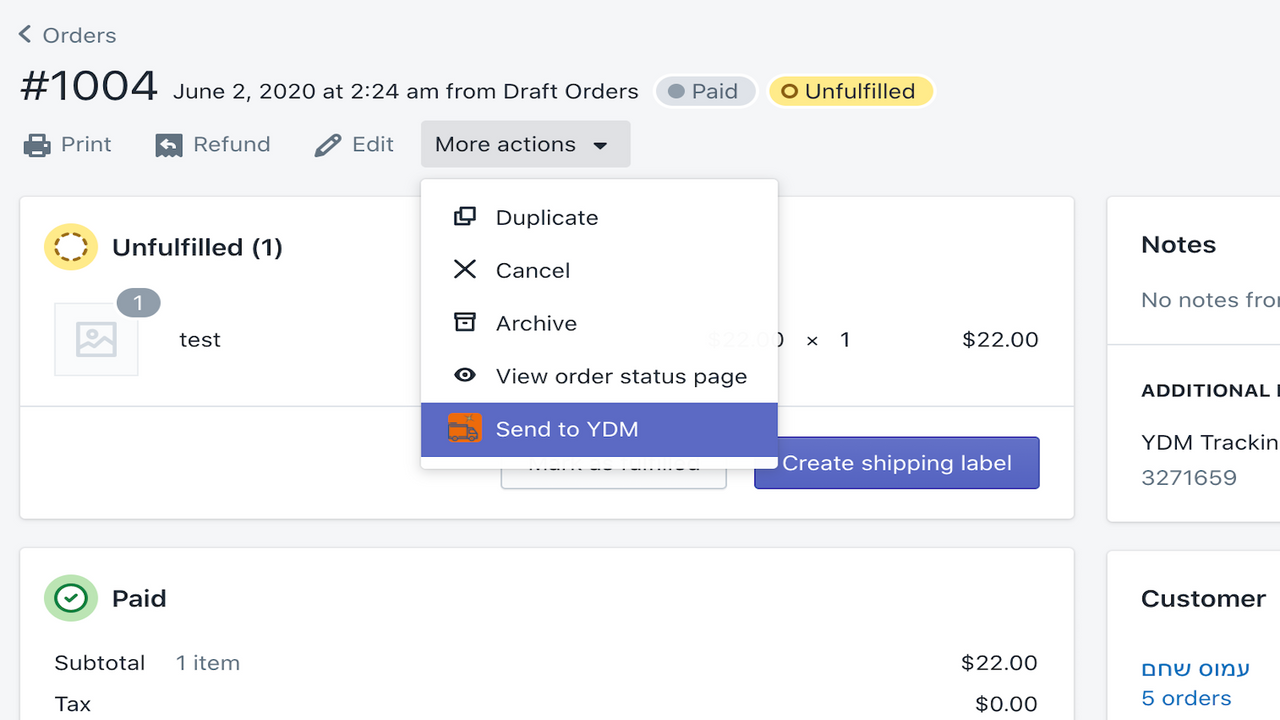Choose View order status page
The height and width of the screenshot is (720, 1280).
click(599, 376)
